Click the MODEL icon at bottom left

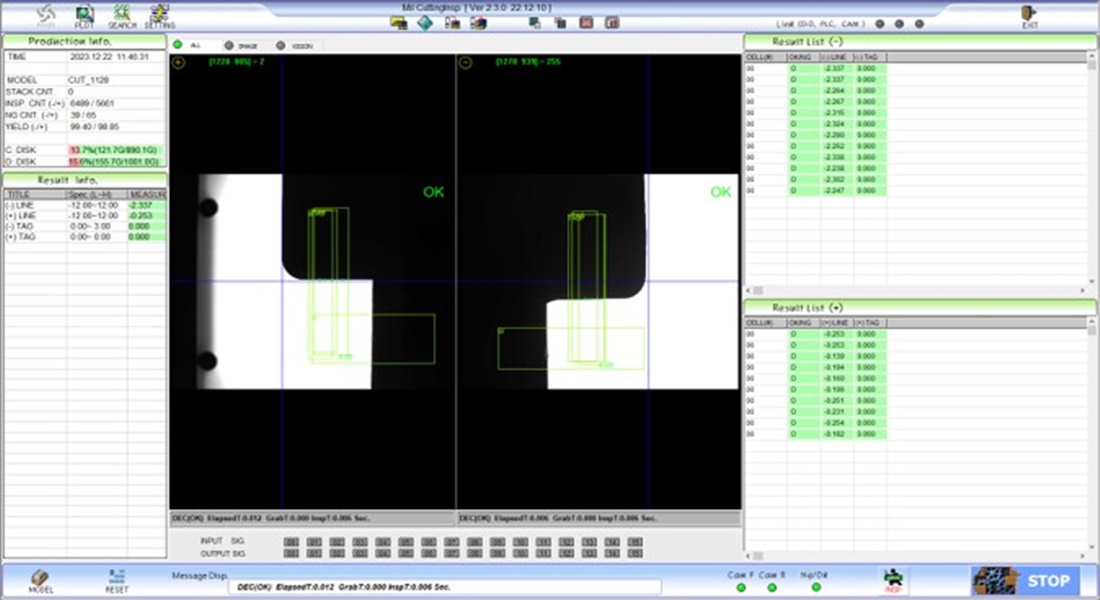(40, 580)
